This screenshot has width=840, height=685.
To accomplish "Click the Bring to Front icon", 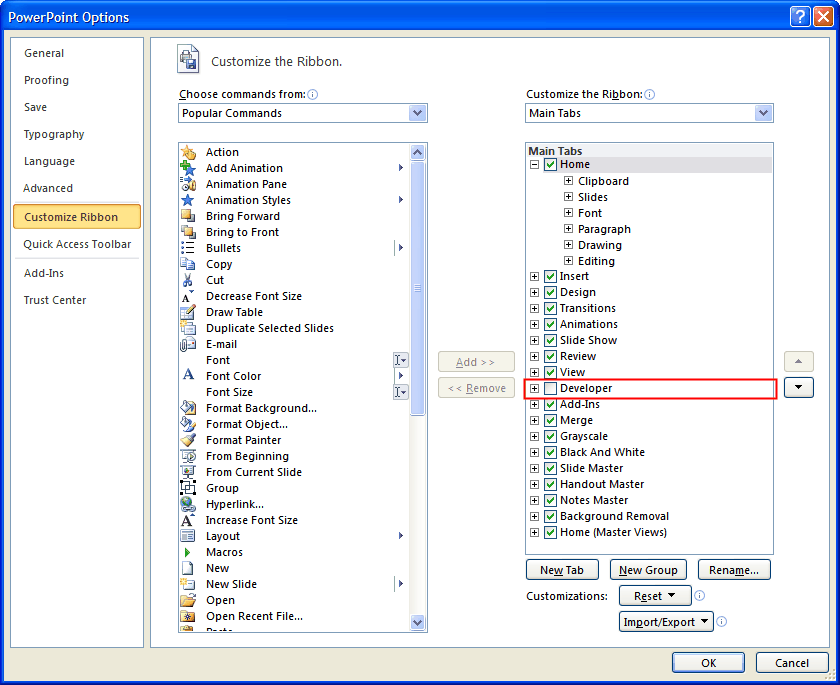I will [x=188, y=232].
